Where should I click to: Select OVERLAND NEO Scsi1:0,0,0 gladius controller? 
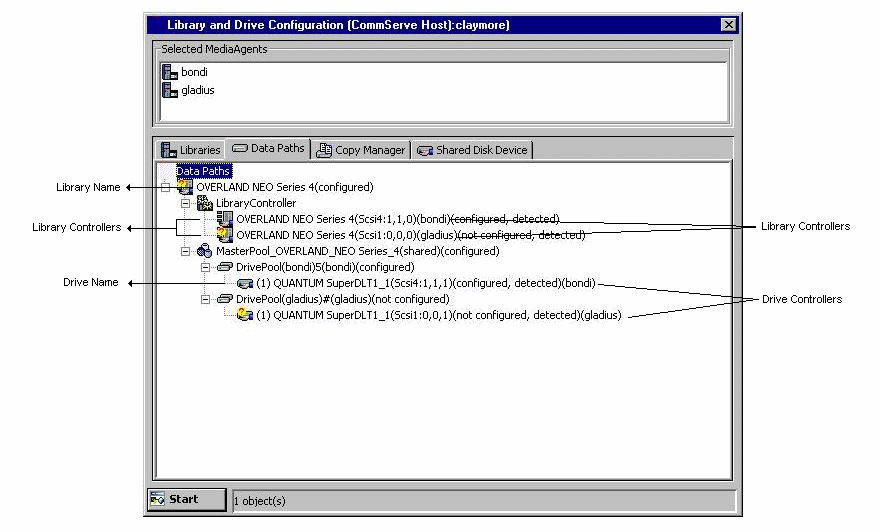pyautogui.click(x=411, y=235)
